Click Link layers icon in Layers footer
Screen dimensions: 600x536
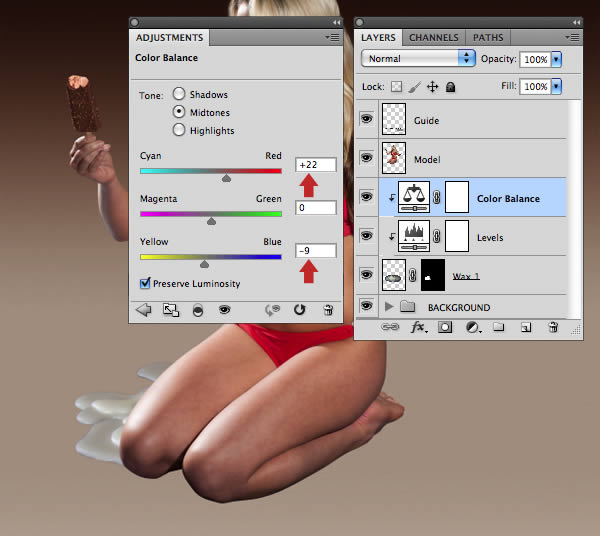(390, 327)
